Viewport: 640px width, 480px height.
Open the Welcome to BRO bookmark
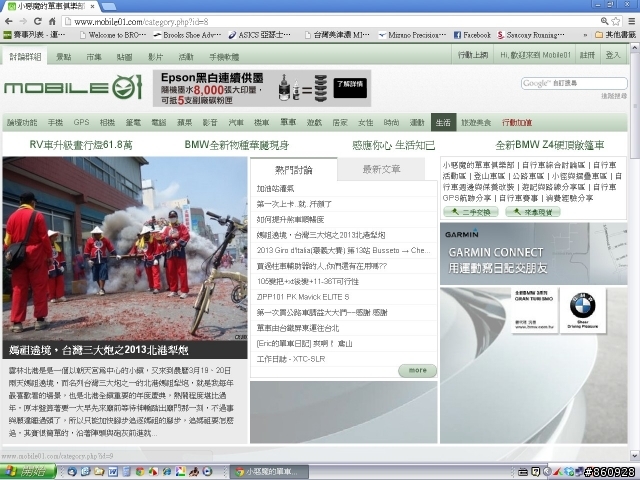tap(113, 35)
